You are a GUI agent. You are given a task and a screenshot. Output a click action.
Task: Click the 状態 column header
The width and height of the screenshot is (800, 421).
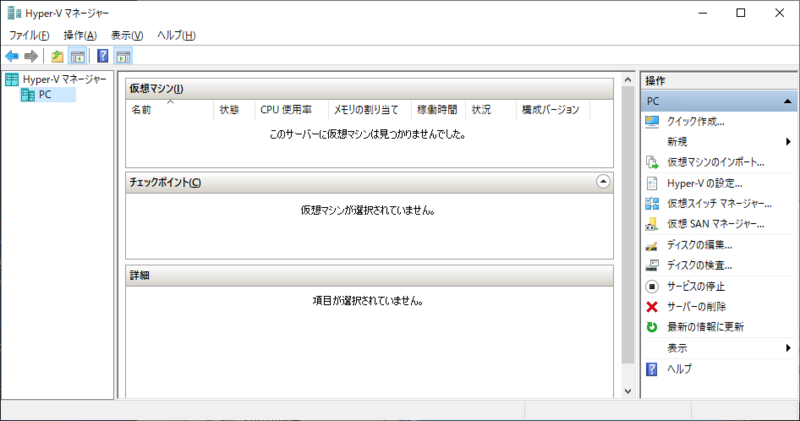tap(234, 110)
